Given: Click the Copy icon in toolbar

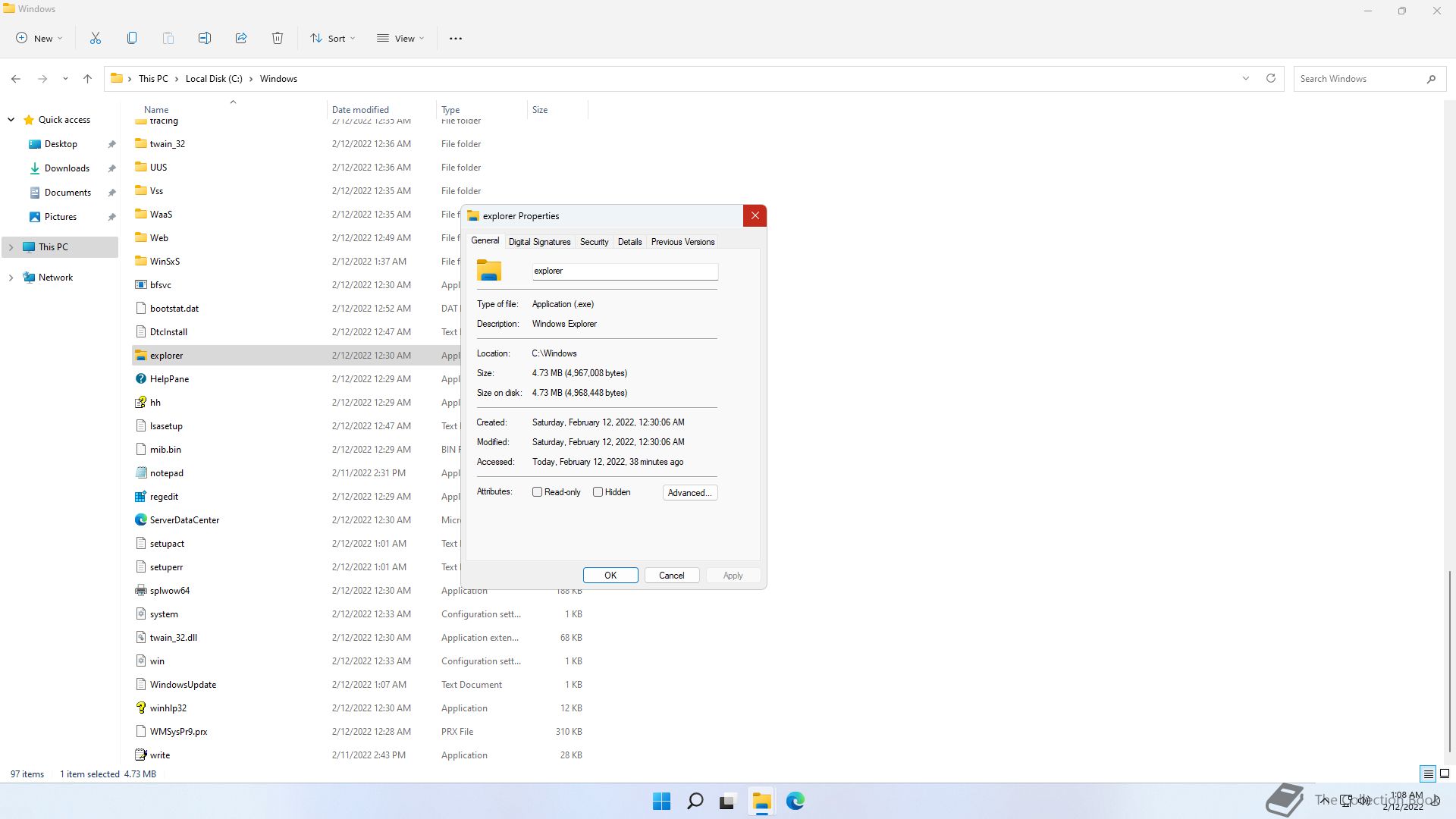Looking at the screenshot, I should (132, 38).
